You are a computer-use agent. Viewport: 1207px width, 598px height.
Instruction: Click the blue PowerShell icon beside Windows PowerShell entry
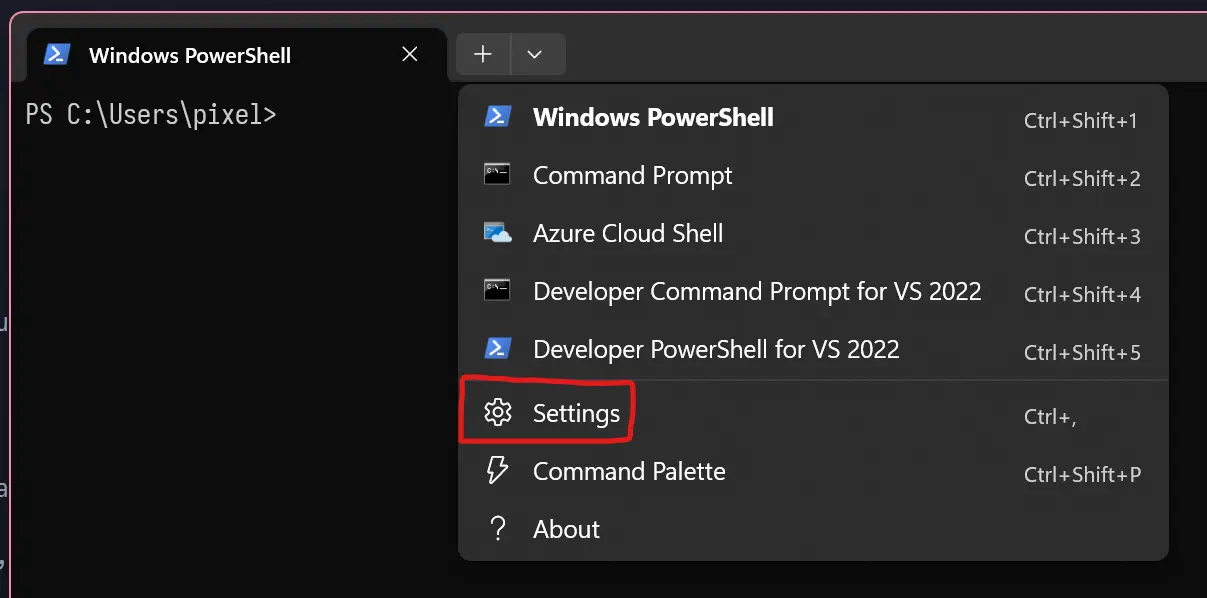click(x=498, y=117)
